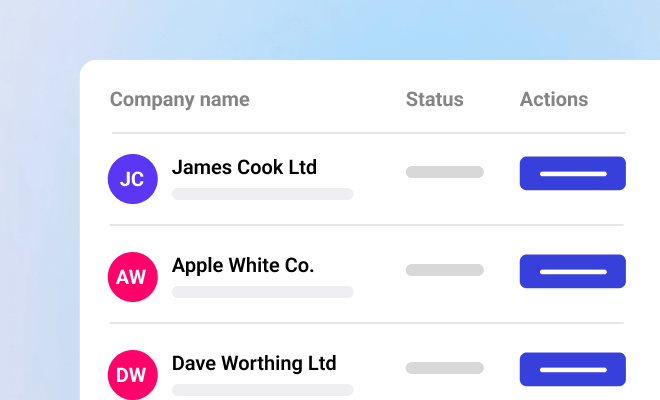This screenshot has width=660, height=400.
Task: Open the Dave Worthing Ltd company
Action: coord(254,363)
